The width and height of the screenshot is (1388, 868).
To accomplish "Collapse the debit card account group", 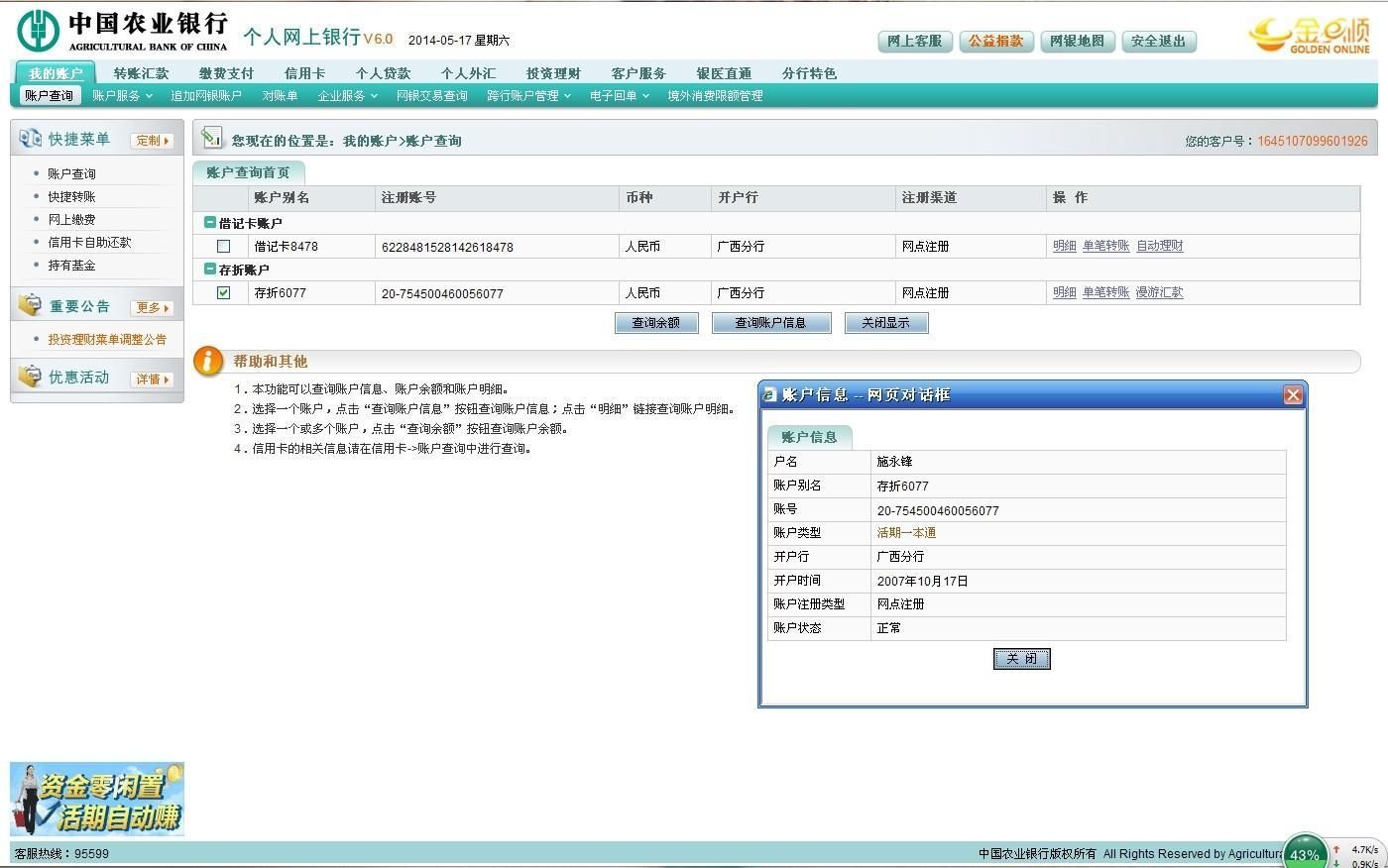I will tap(209, 223).
